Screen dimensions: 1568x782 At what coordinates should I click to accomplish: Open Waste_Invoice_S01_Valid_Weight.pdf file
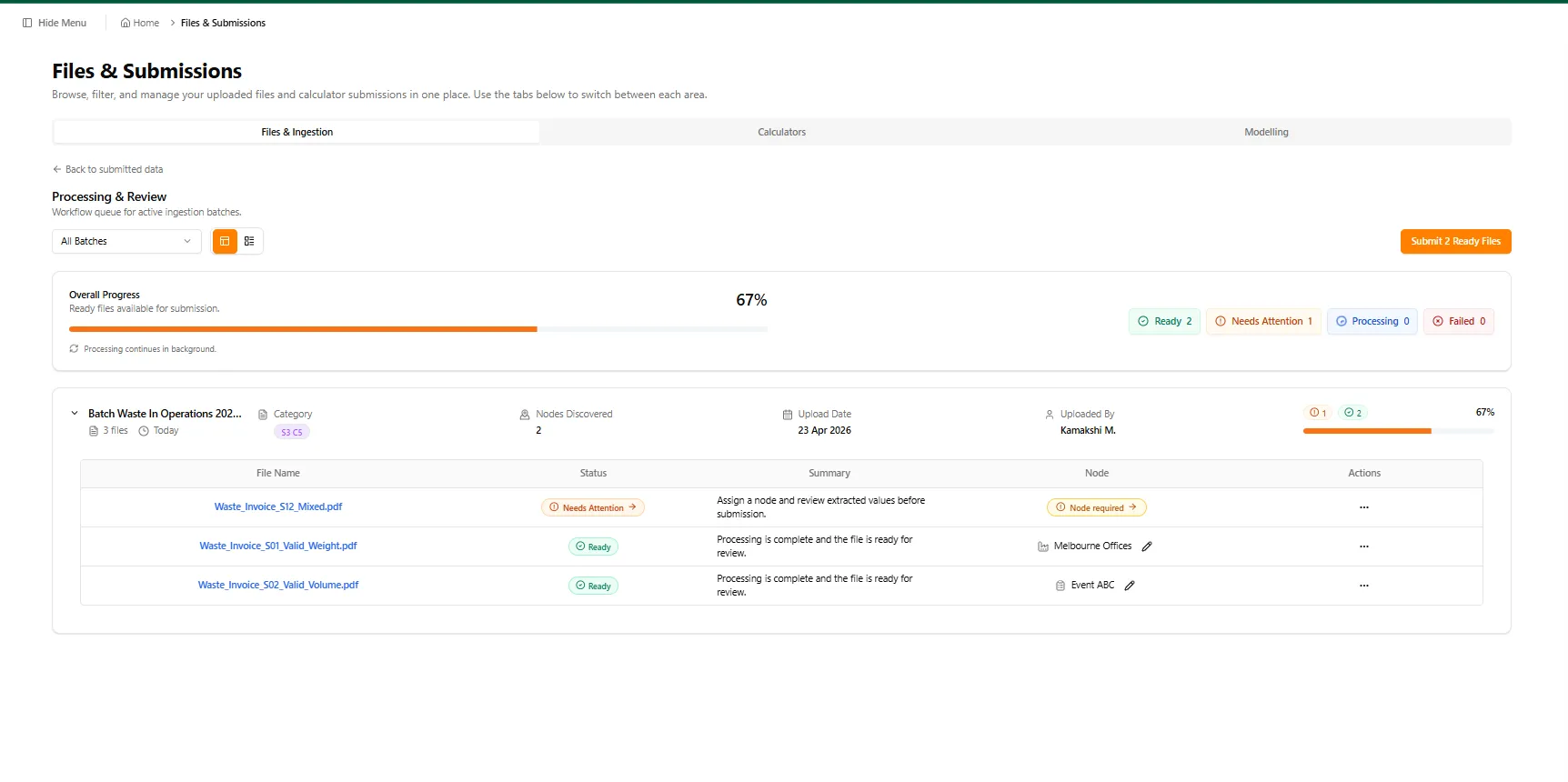(278, 546)
